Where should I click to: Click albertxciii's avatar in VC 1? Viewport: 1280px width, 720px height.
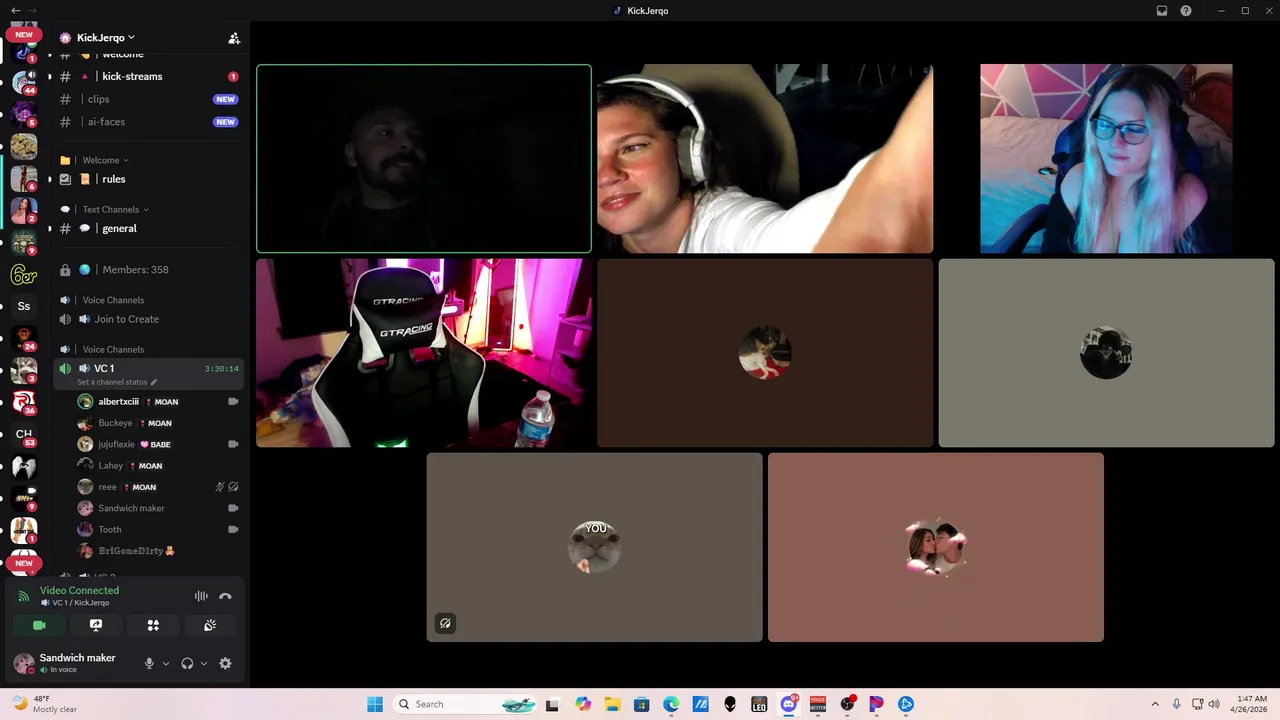[85, 402]
